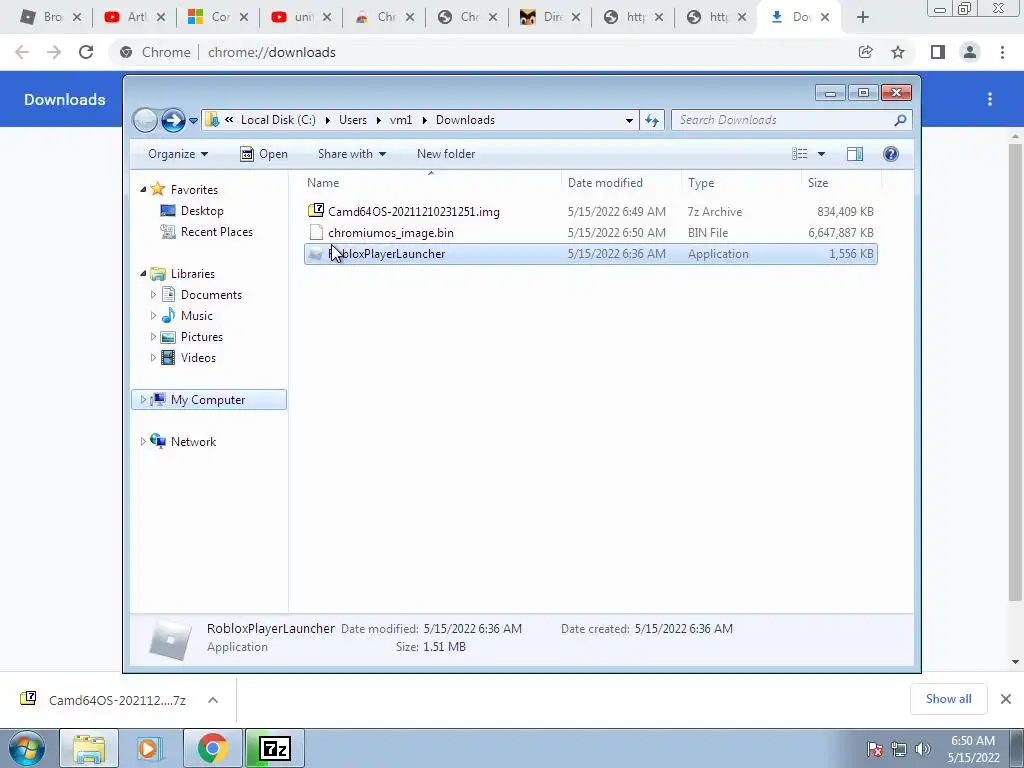This screenshot has height=768, width=1024.
Task: Click Local Disk (C:) breadcrumb
Action: (x=278, y=120)
